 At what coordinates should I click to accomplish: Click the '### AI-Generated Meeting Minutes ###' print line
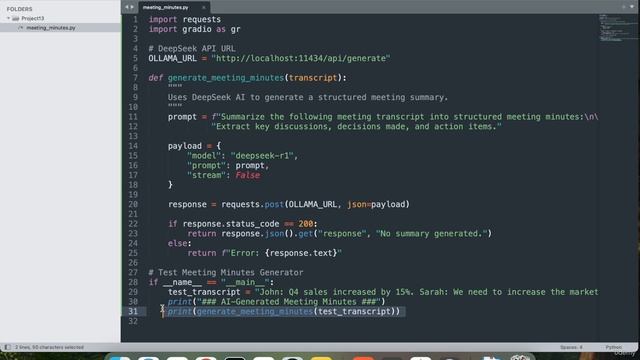pyautogui.click(x=276, y=302)
